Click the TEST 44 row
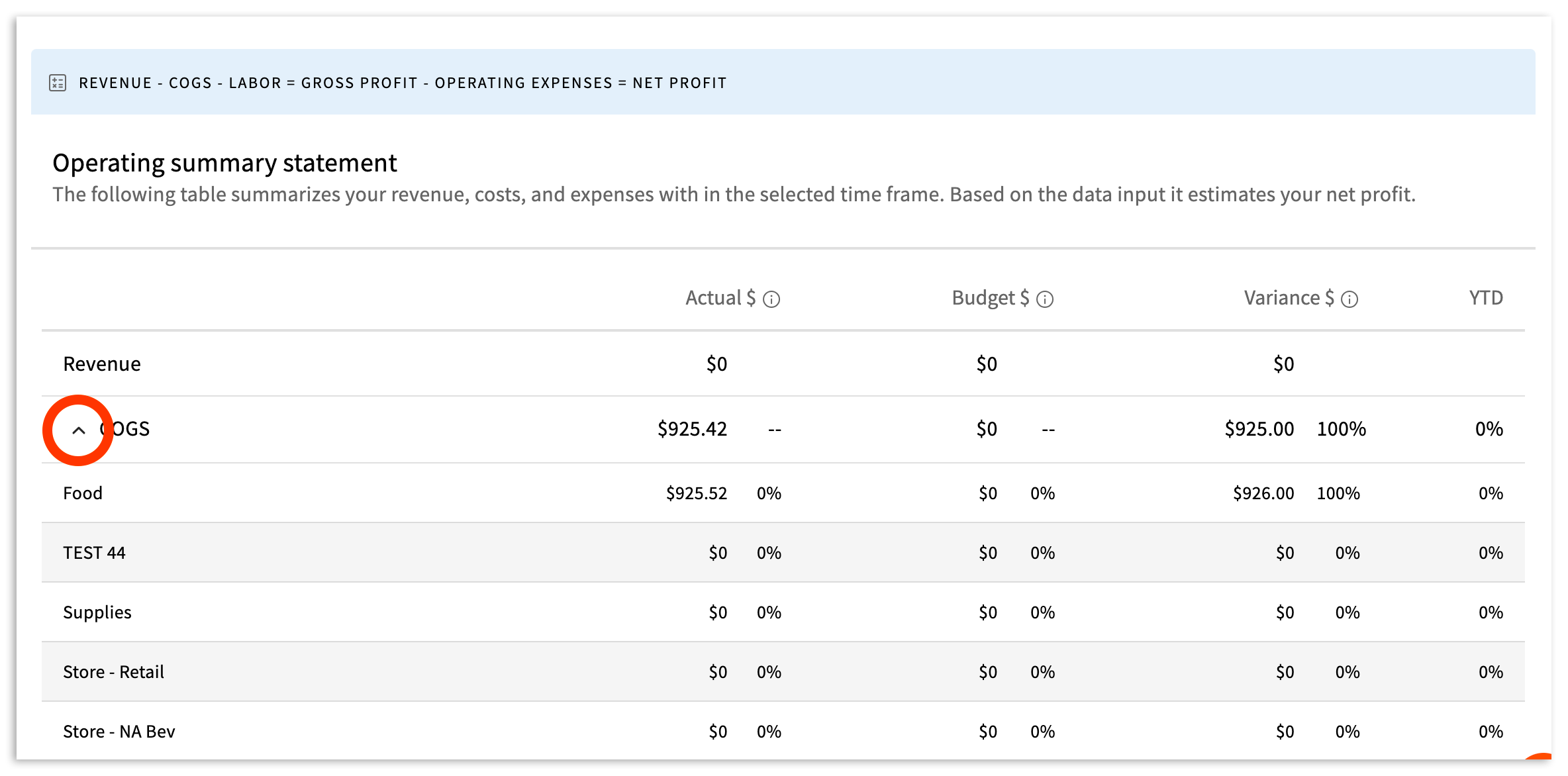 click(x=94, y=553)
